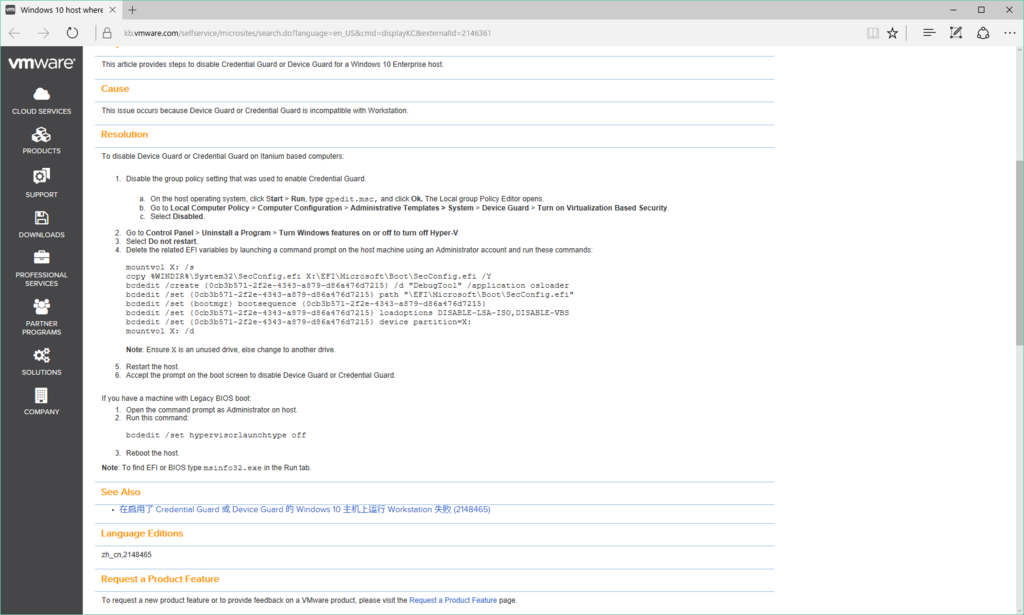Add page to favorites star icon
Image resolution: width=1024 pixels, height=615 pixels.
point(892,33)
